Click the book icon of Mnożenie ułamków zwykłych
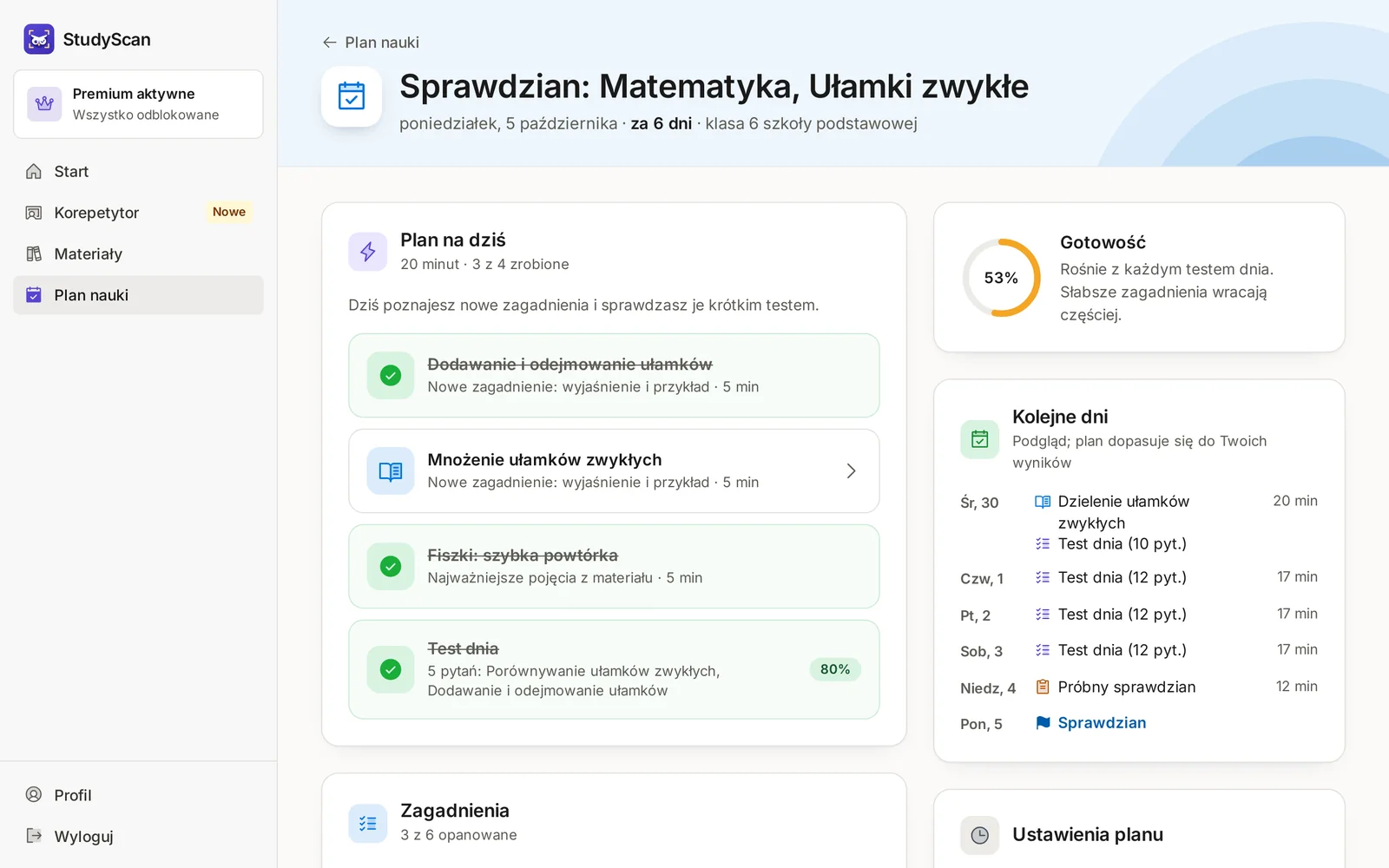The height and width of the screenshot is (868, 1389). pyautogui.click(x=391, y=471)
